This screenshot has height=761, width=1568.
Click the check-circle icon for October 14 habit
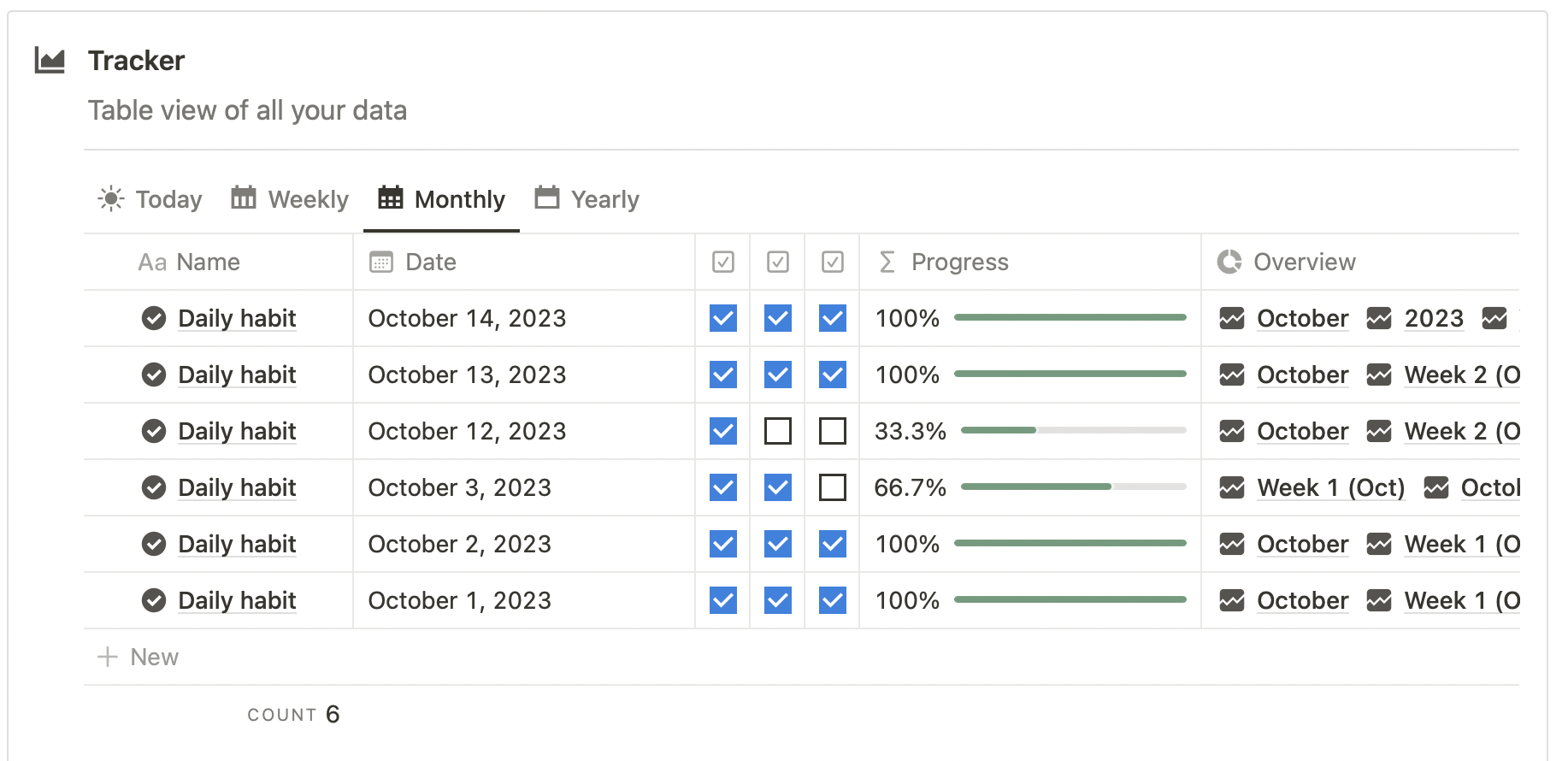point(154,318)
